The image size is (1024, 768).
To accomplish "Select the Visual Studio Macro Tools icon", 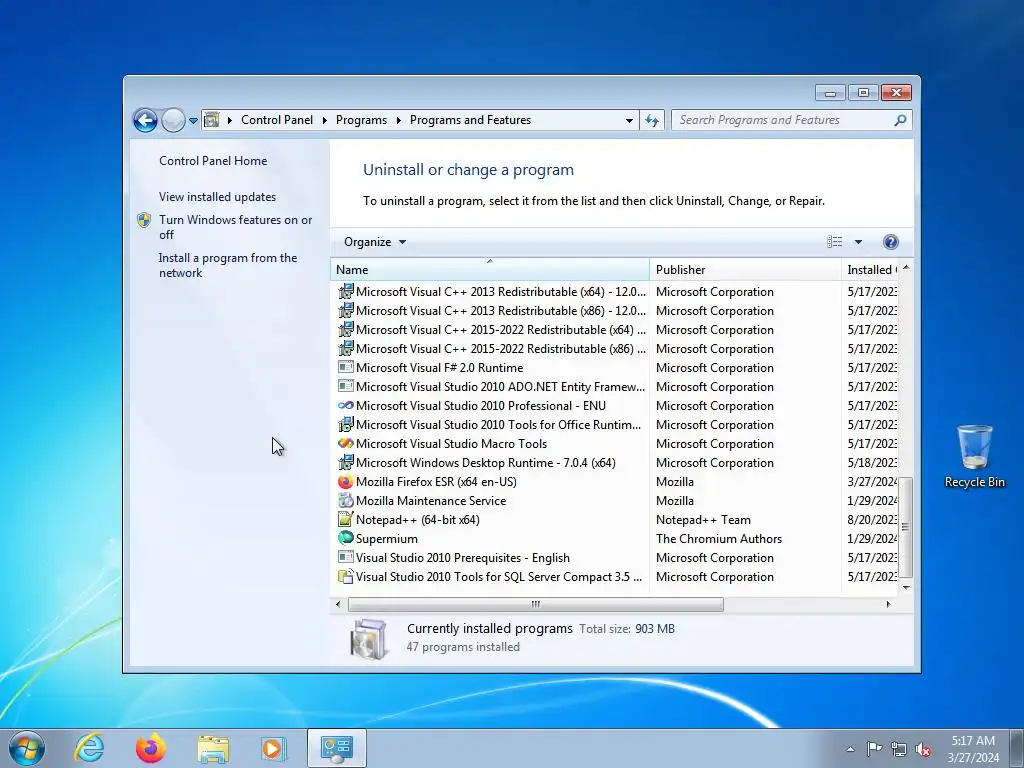I will point(345,443).
